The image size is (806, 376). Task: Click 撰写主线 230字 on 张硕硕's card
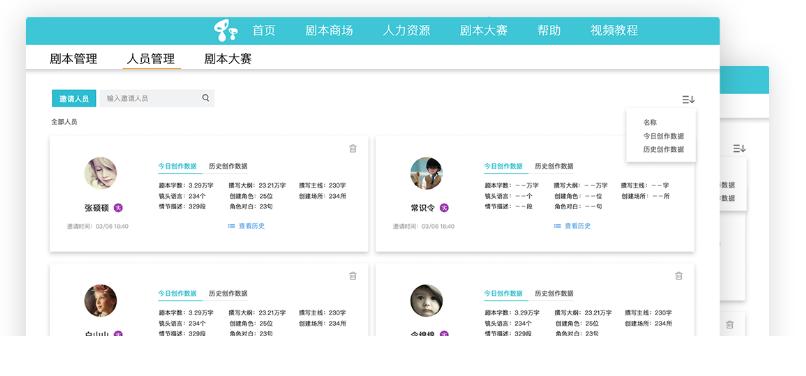point(322,185)
